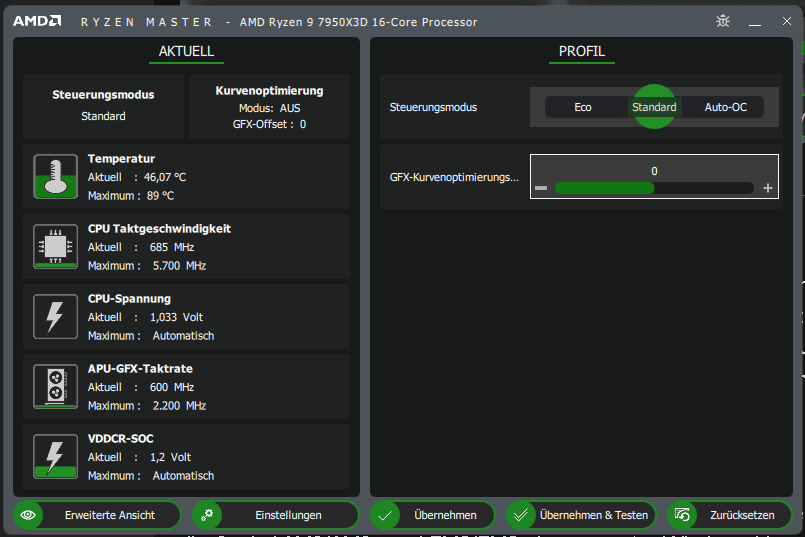Click the Zurücksetzen button
The image size is (805, 537).
tap(730, 515)
